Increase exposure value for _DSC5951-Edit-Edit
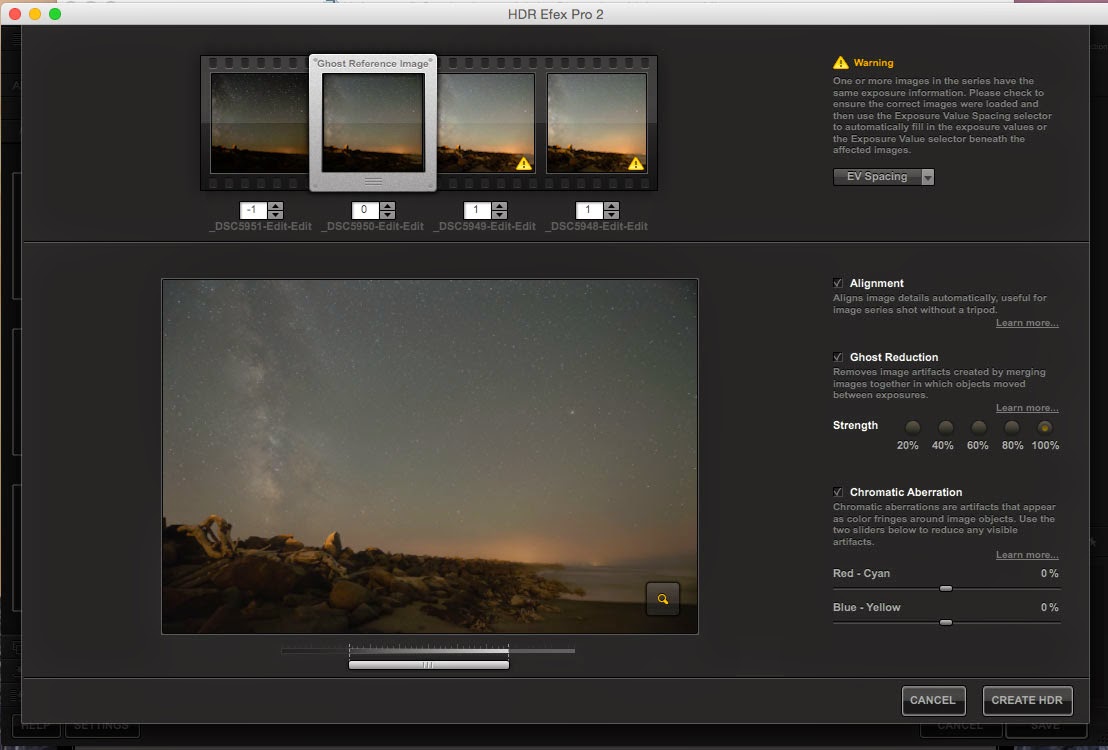 (x=276, y=206)
